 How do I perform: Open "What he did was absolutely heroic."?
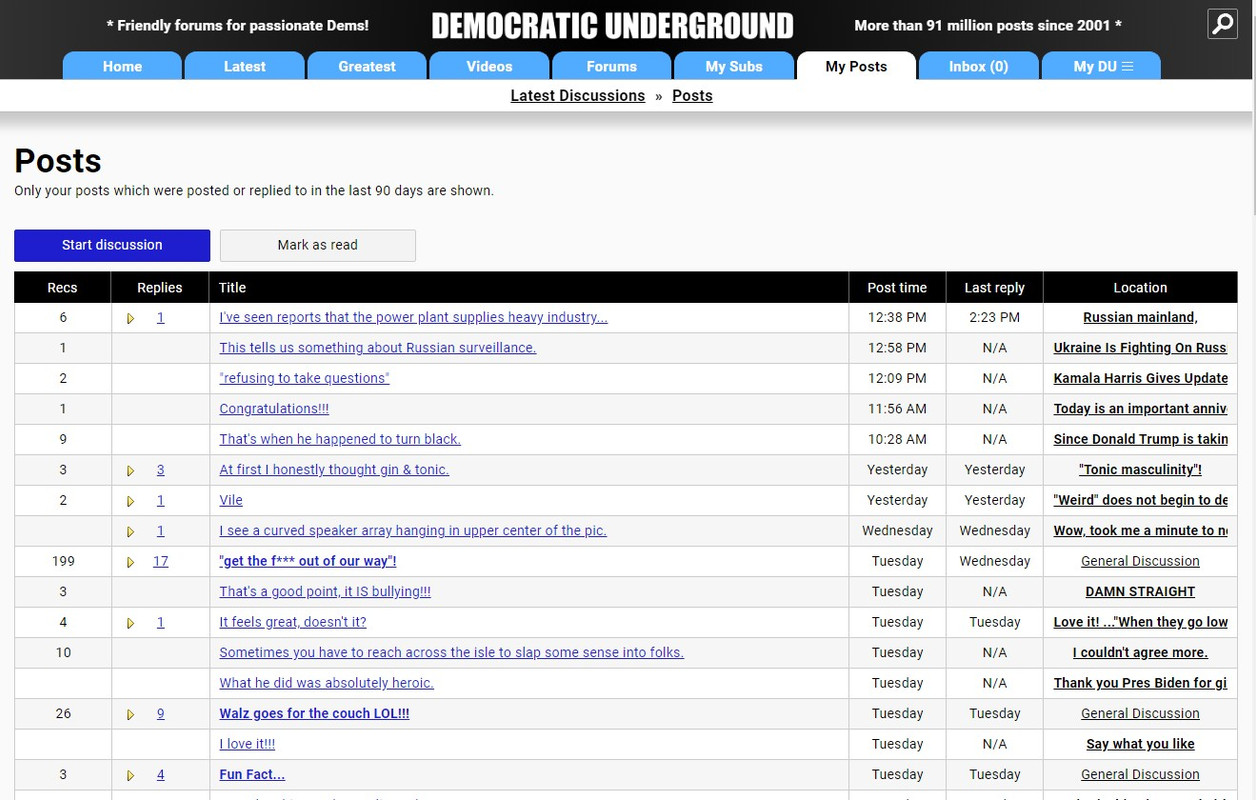pyautogui.click(x=327, y=683)
